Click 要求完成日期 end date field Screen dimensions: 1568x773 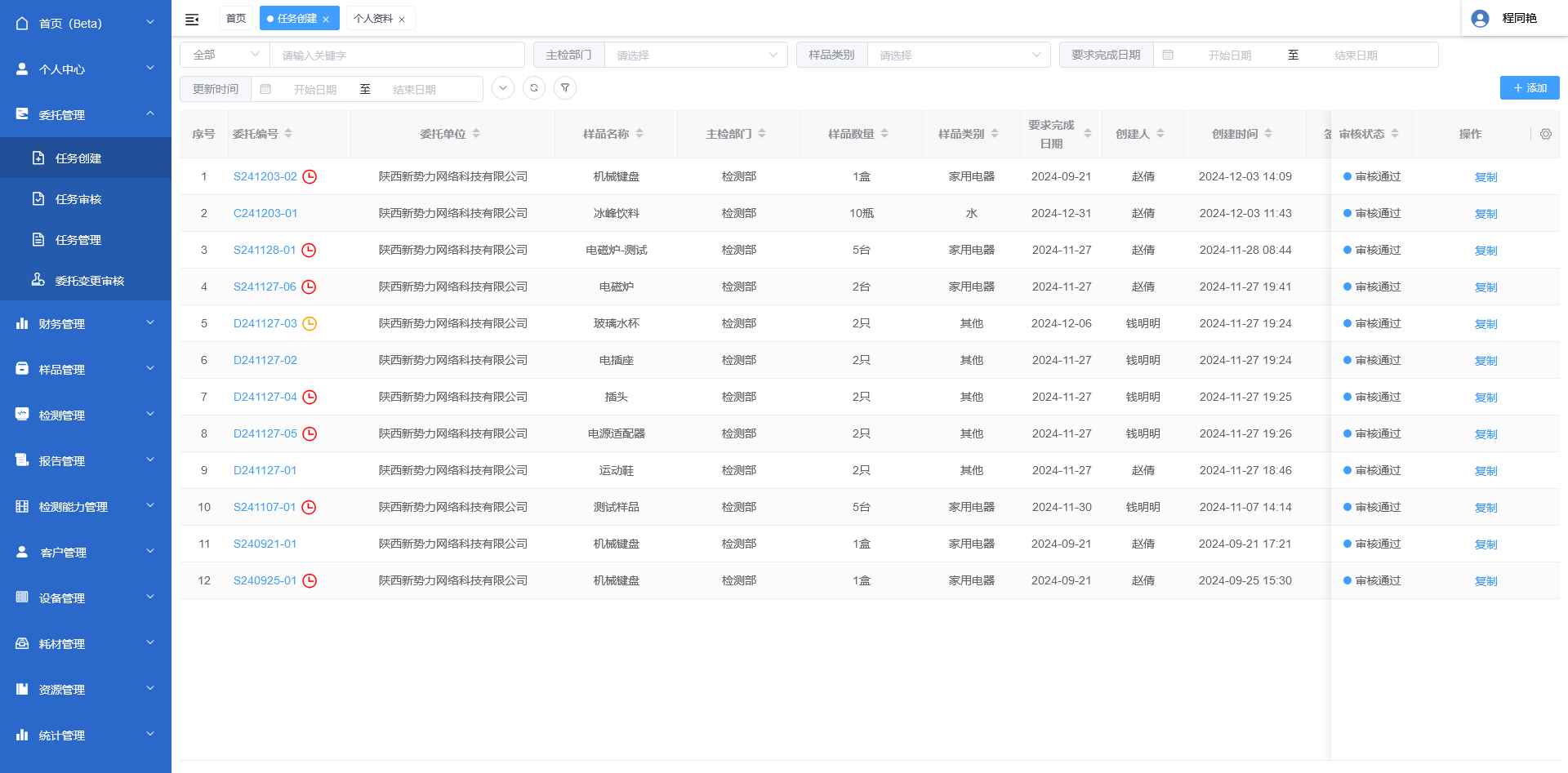(1356, 55)
